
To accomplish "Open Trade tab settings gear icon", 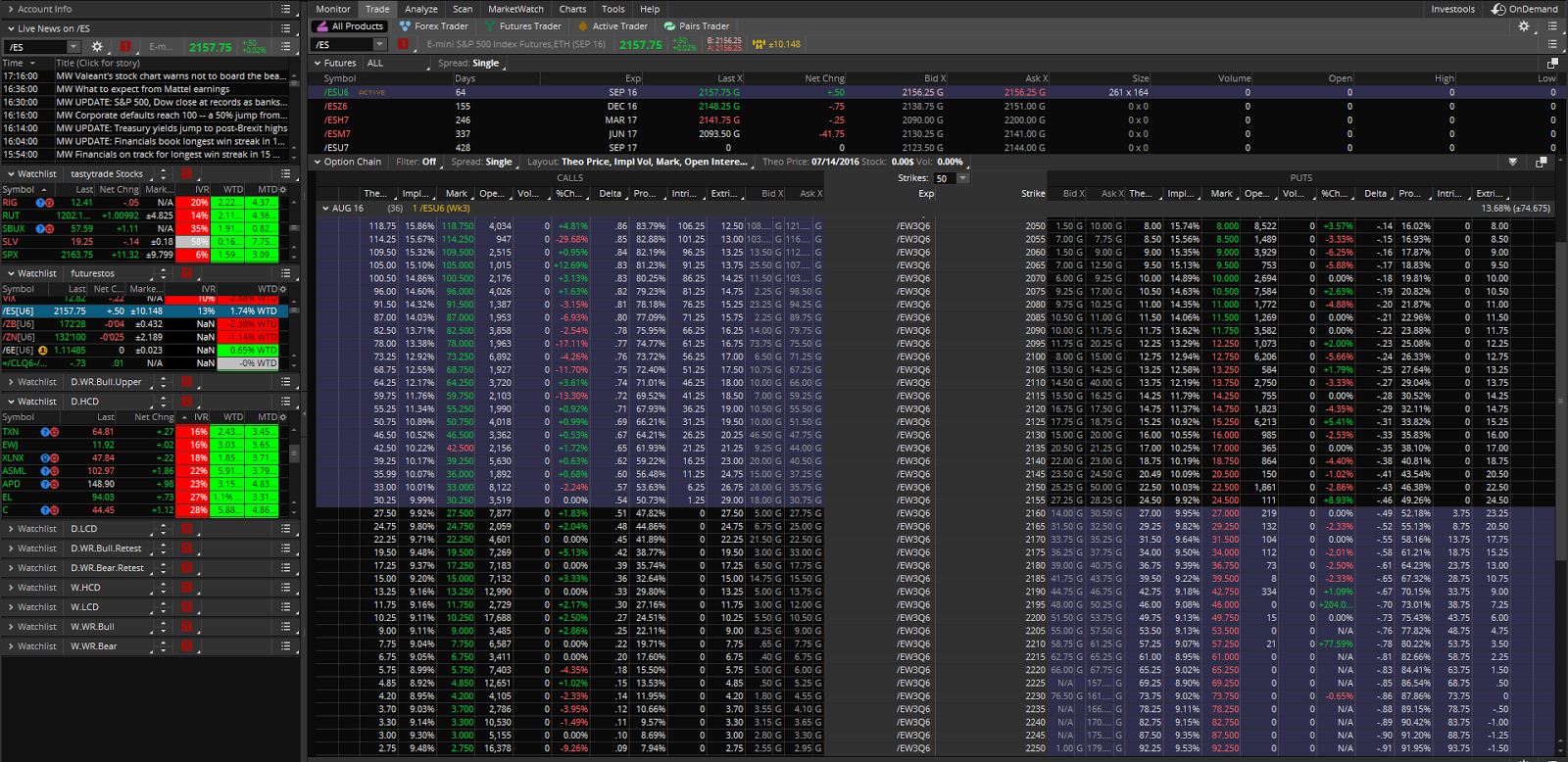I will (1524, 26).
